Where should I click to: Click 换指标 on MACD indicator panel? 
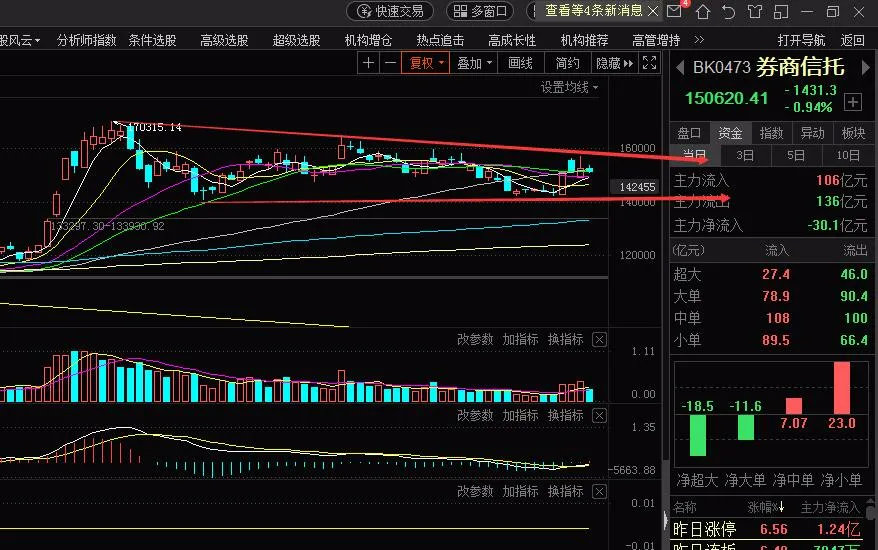(566, 416)
